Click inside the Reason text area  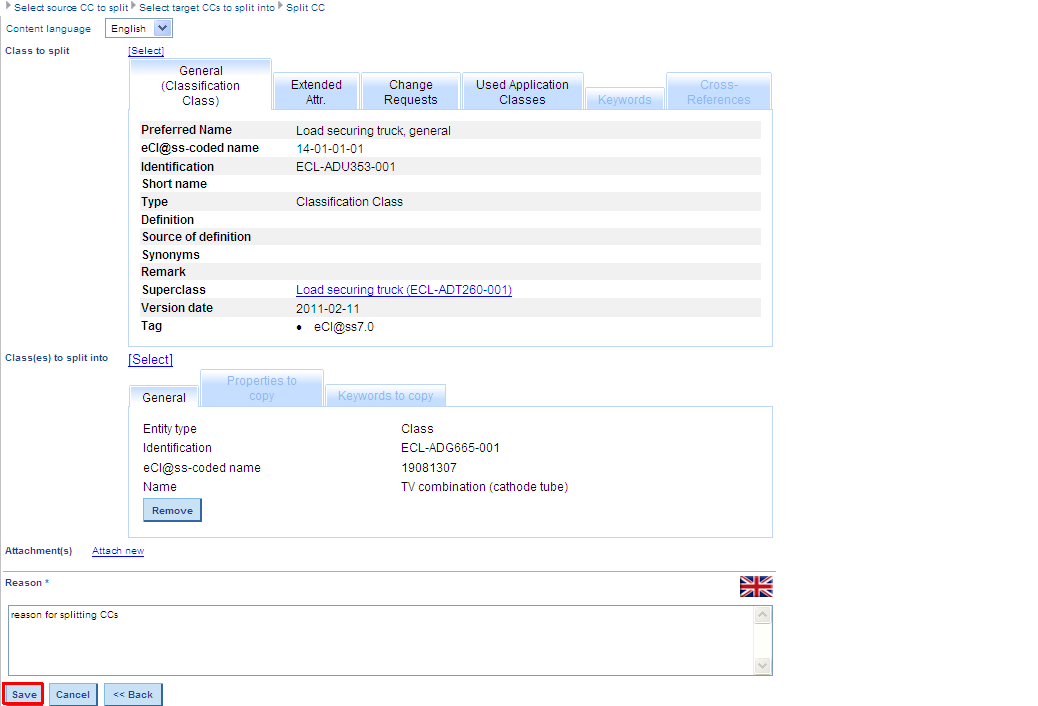[x=380, y=640]
